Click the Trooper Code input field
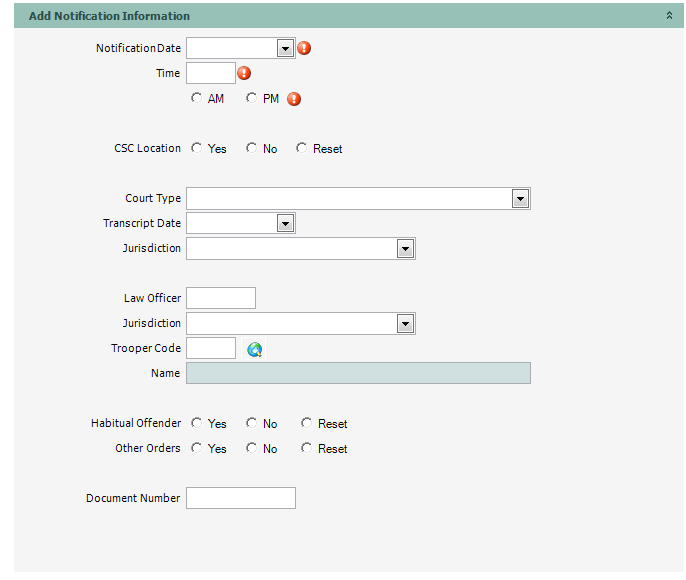The image size is (686, 580). tap(210, 348)
